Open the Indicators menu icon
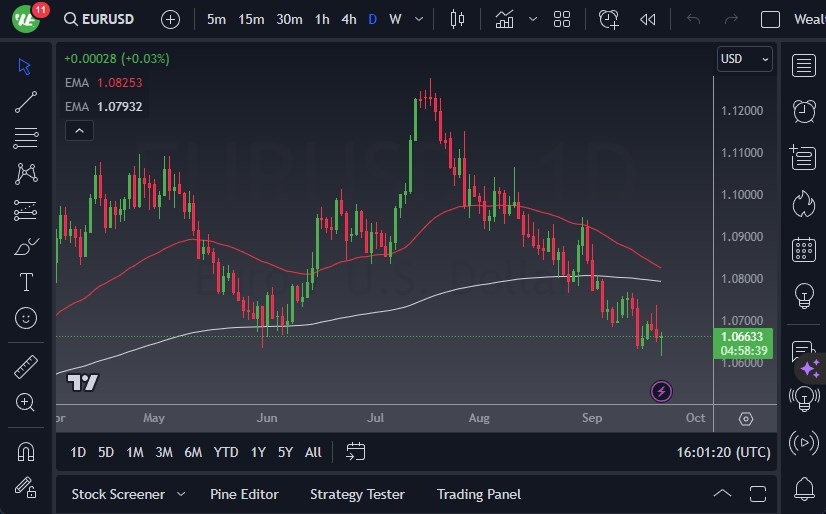Viewport: 826px width, 514px height. [x=504, y=19]
